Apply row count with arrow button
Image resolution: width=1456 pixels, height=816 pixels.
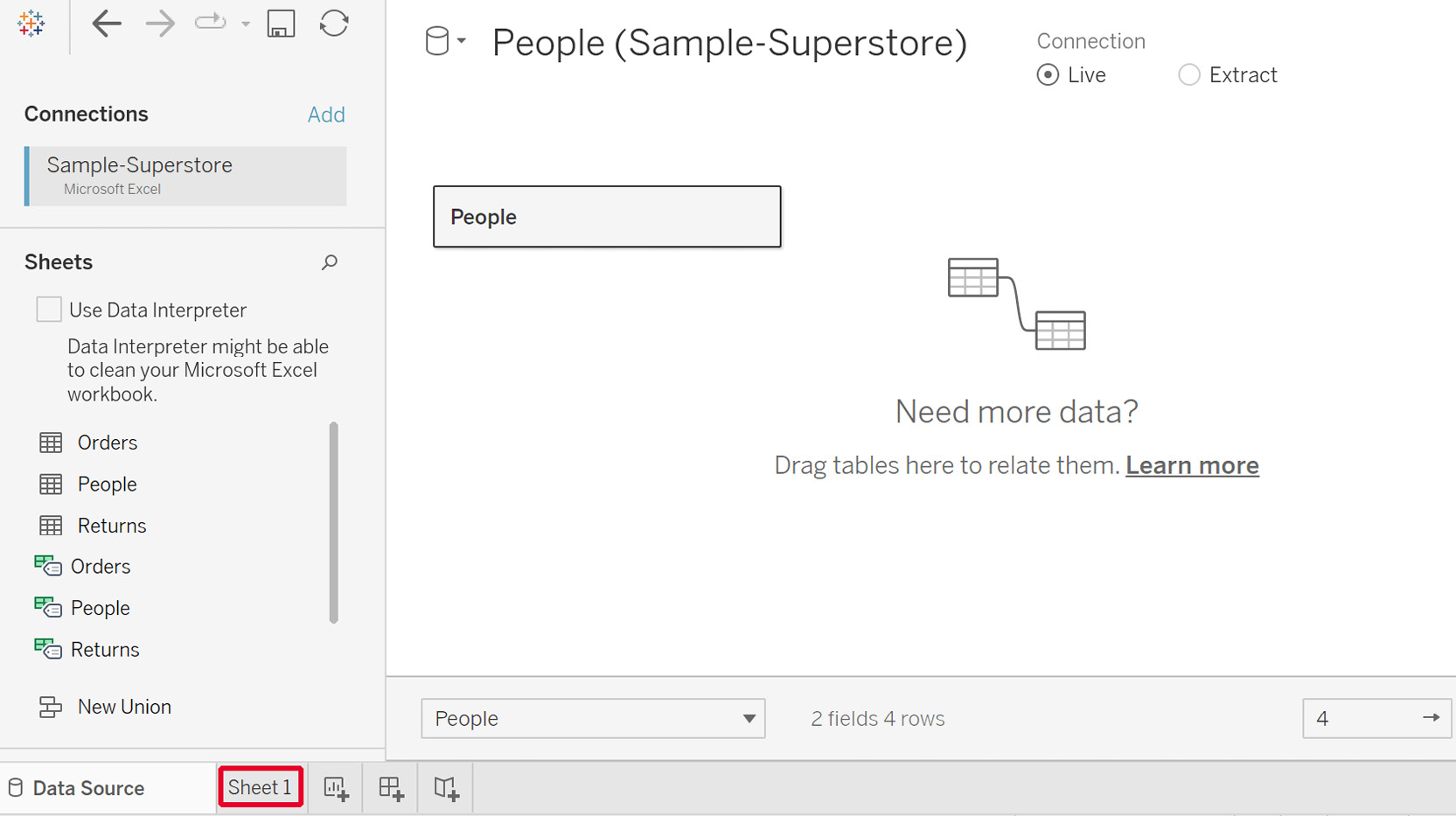click(x=1431, y=718)
